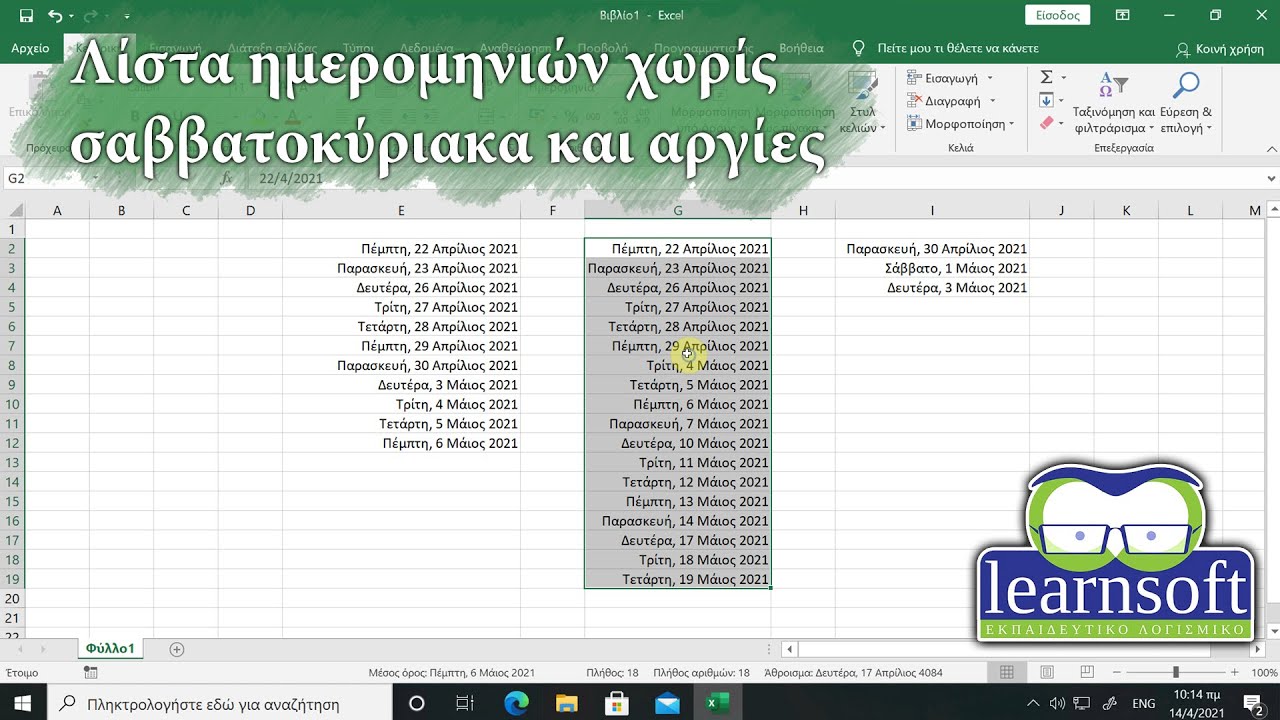Click the Clear eraser icon
This screenshot has width=1280, height=720.
(1046, 123)
